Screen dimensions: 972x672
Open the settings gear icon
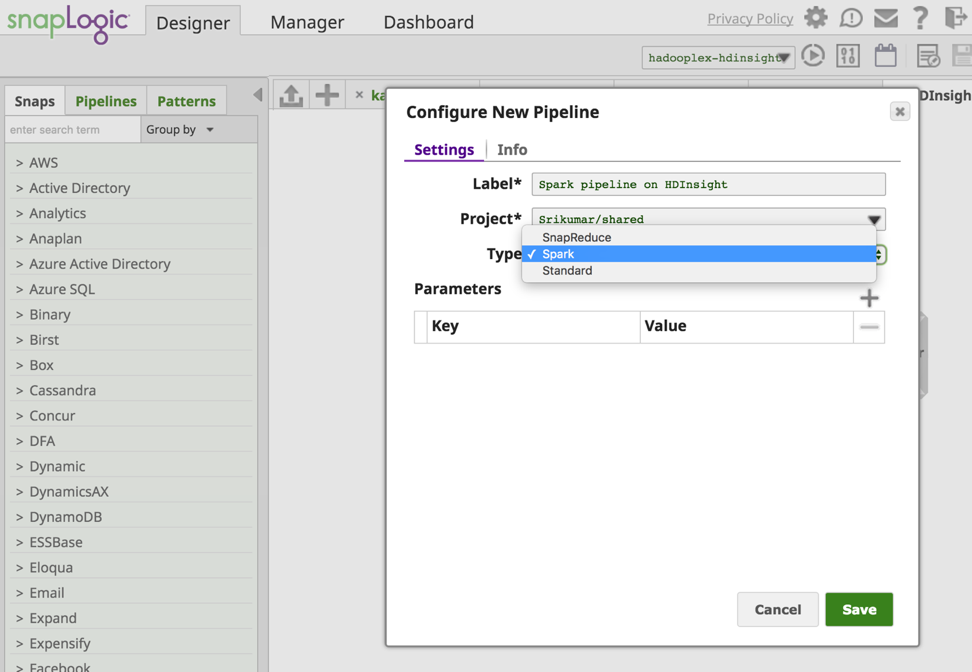pos(816,17)
